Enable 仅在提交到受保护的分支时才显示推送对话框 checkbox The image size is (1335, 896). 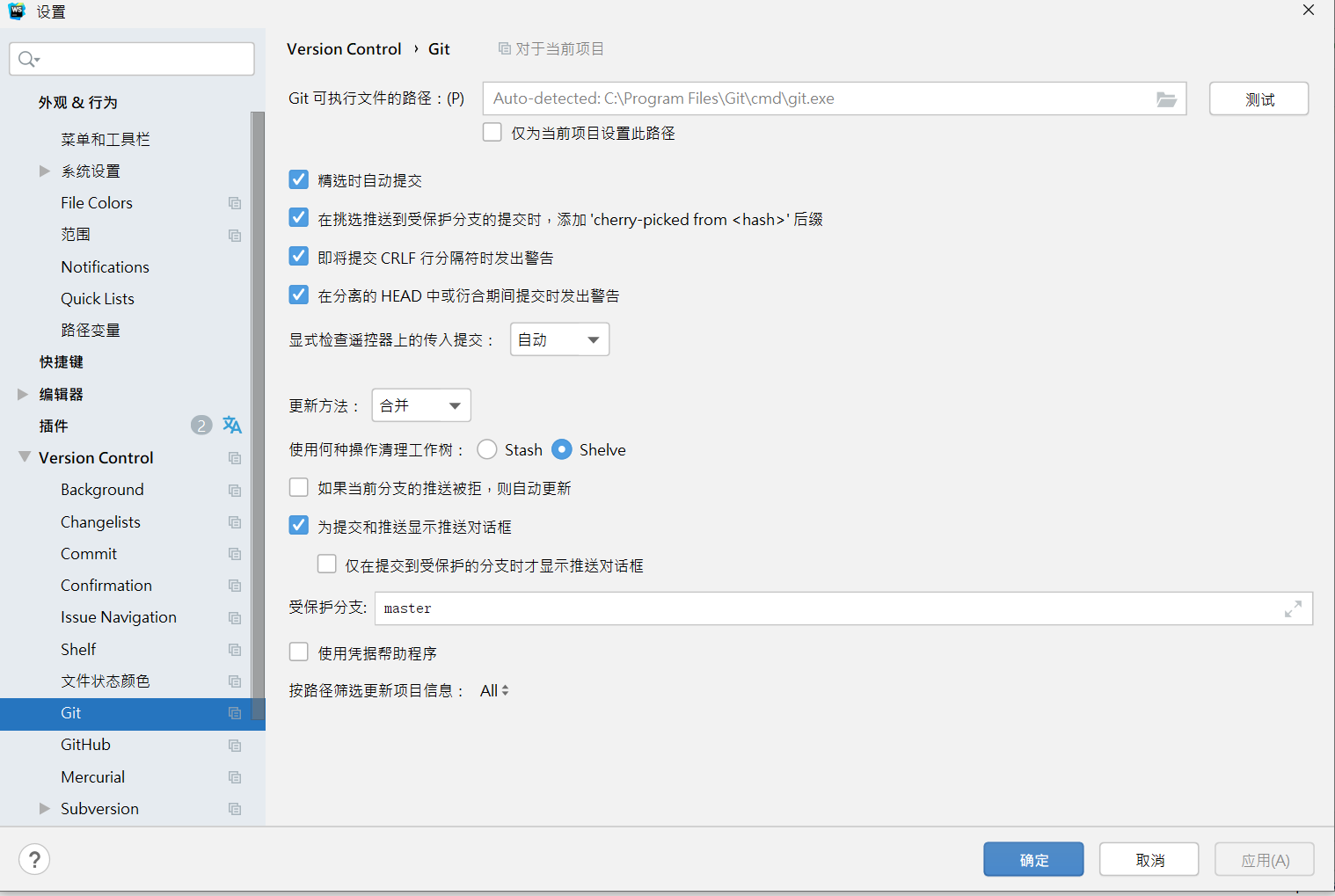click(327, 565)
